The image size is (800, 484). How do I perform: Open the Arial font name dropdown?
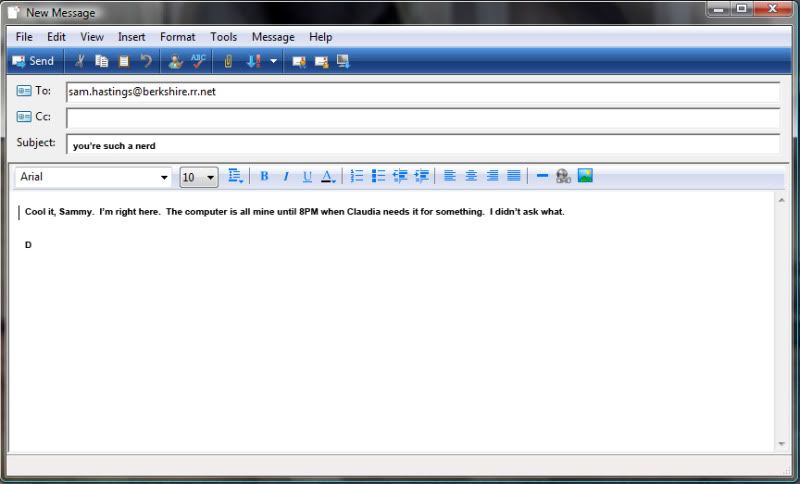click(164, 177)
